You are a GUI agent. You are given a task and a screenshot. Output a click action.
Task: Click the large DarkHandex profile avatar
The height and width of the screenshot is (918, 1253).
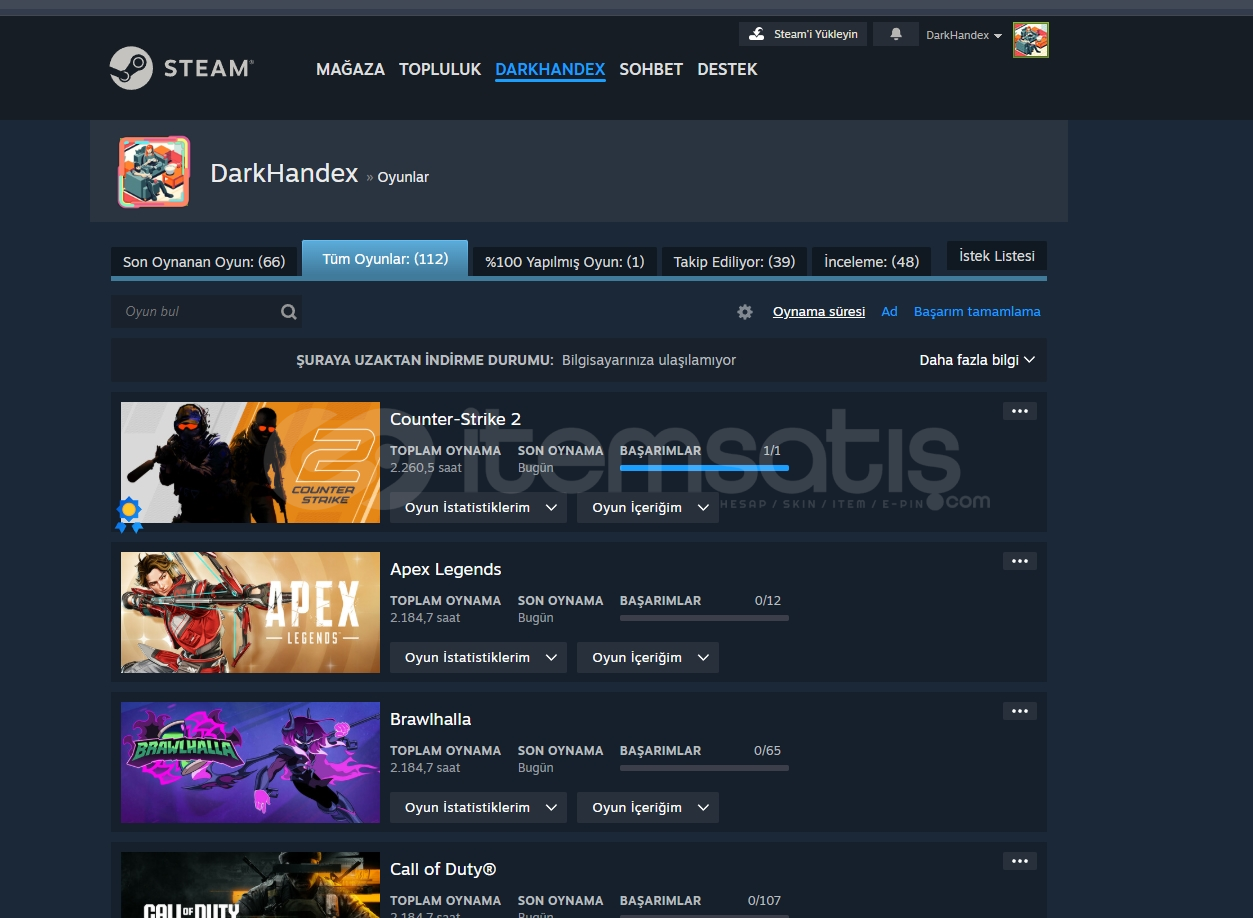point(154,172)
